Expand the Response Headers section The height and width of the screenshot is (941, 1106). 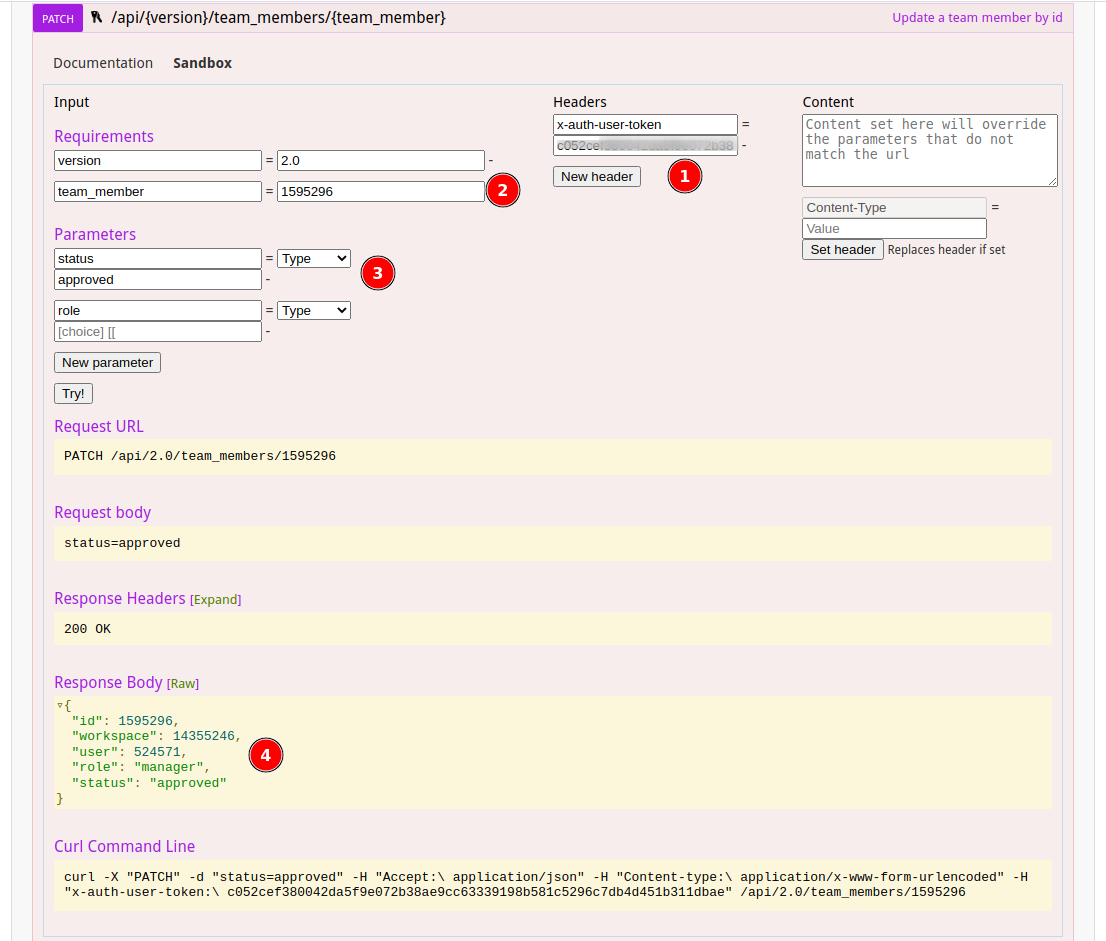pyautogui.click(x=216, y=600)
